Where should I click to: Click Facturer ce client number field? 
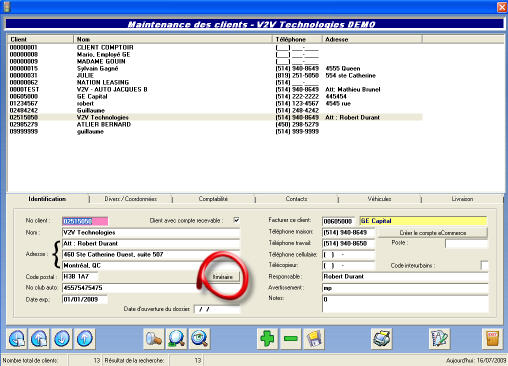point(338,221)
